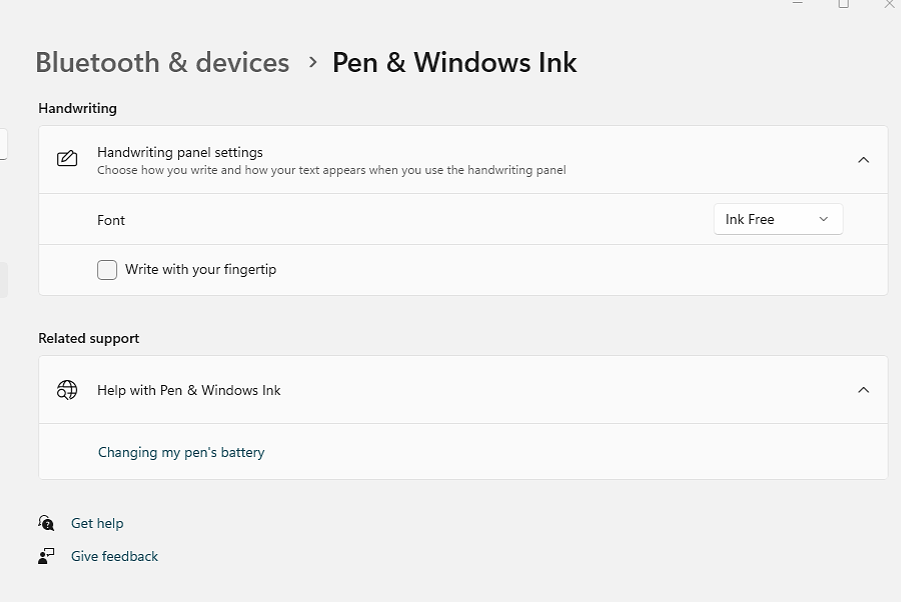
Task: Click the handwriting panel settings pen icon
Action: [66, 158]
